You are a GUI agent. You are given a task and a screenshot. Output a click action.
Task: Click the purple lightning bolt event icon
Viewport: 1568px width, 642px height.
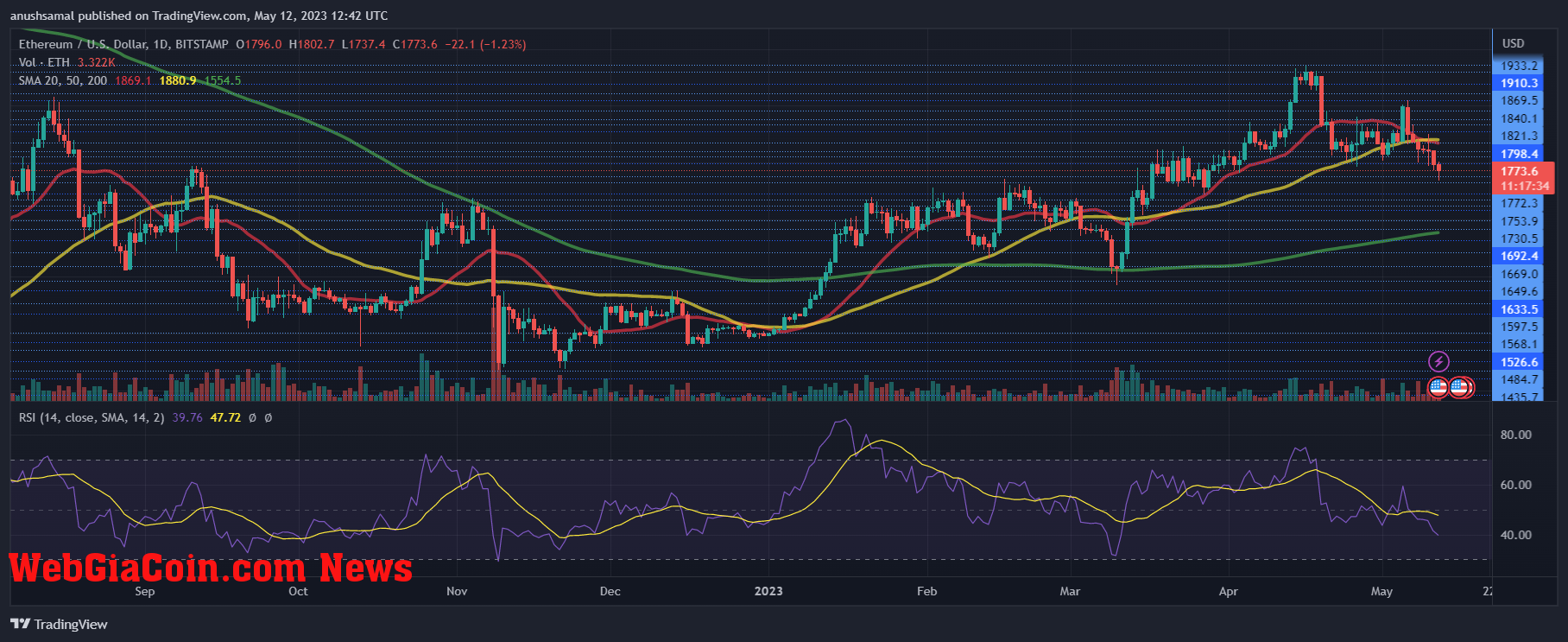click(1438, 361)
